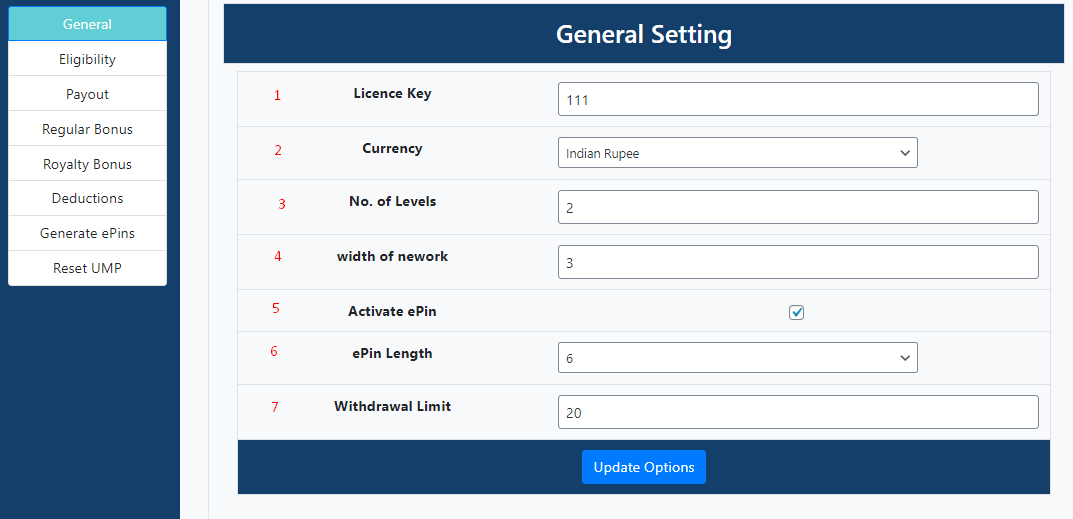Open the Deductions tab
The width and height of the screenshot is (1073, 519).
(87, 198)
